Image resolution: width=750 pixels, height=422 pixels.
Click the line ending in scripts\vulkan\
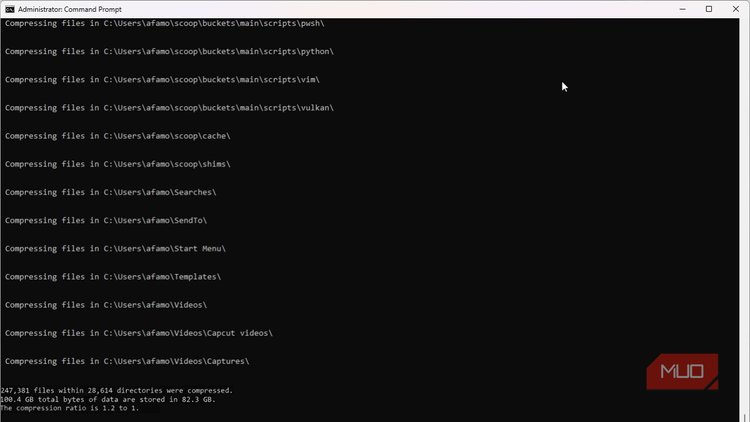coord(169,108)
